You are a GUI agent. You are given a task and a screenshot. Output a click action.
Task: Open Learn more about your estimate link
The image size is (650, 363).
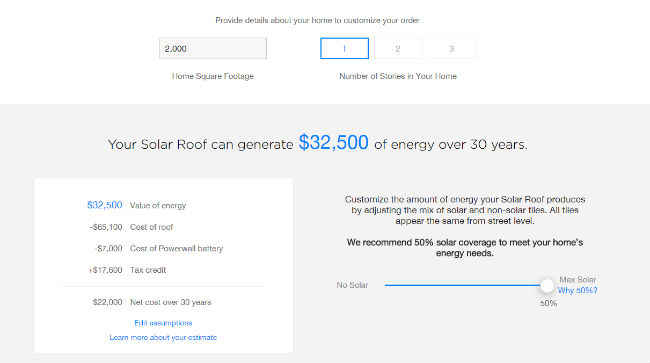[x=163, y=338]
